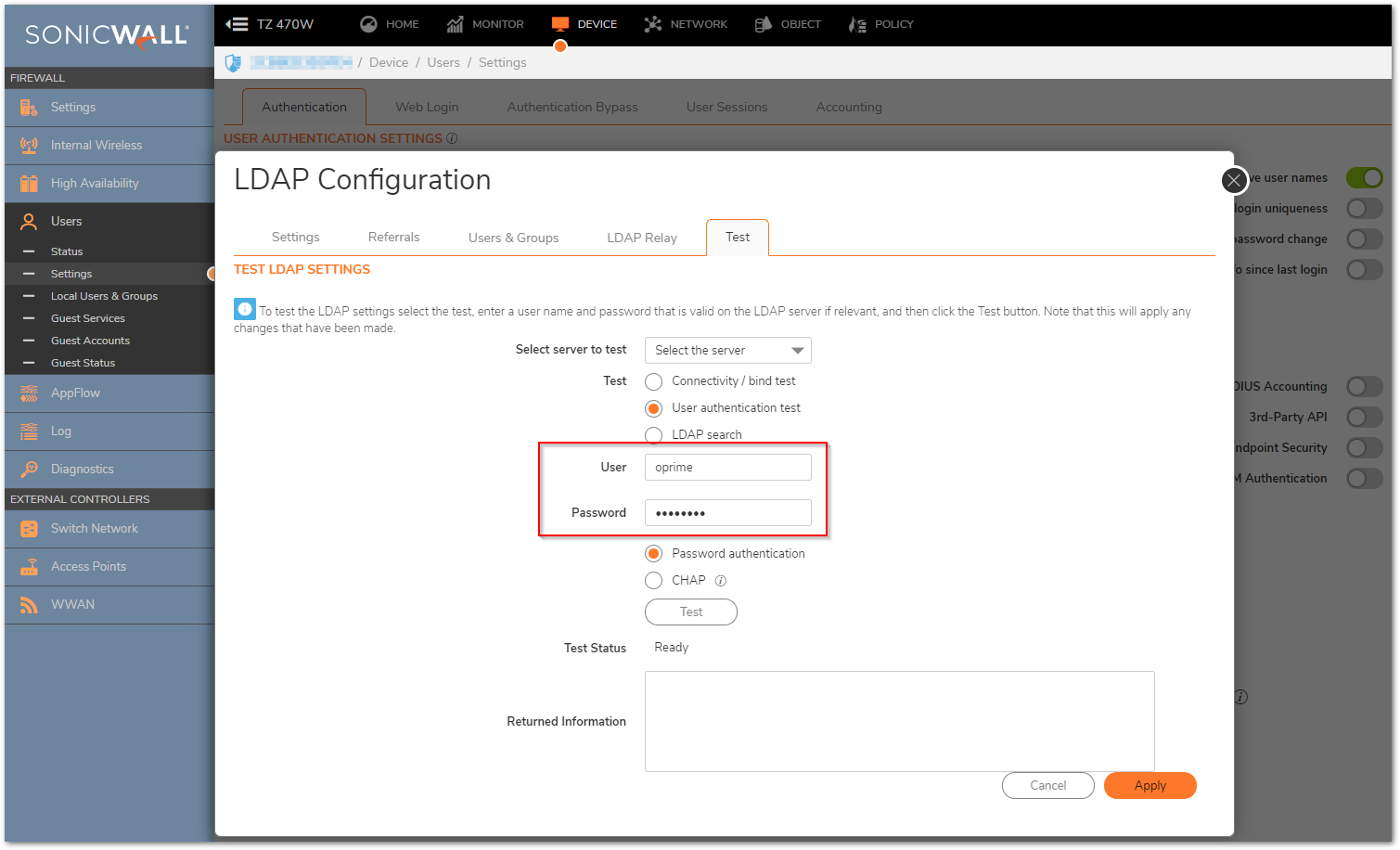
Task: Open the Select the server dropdown
Action: (727, 351)
